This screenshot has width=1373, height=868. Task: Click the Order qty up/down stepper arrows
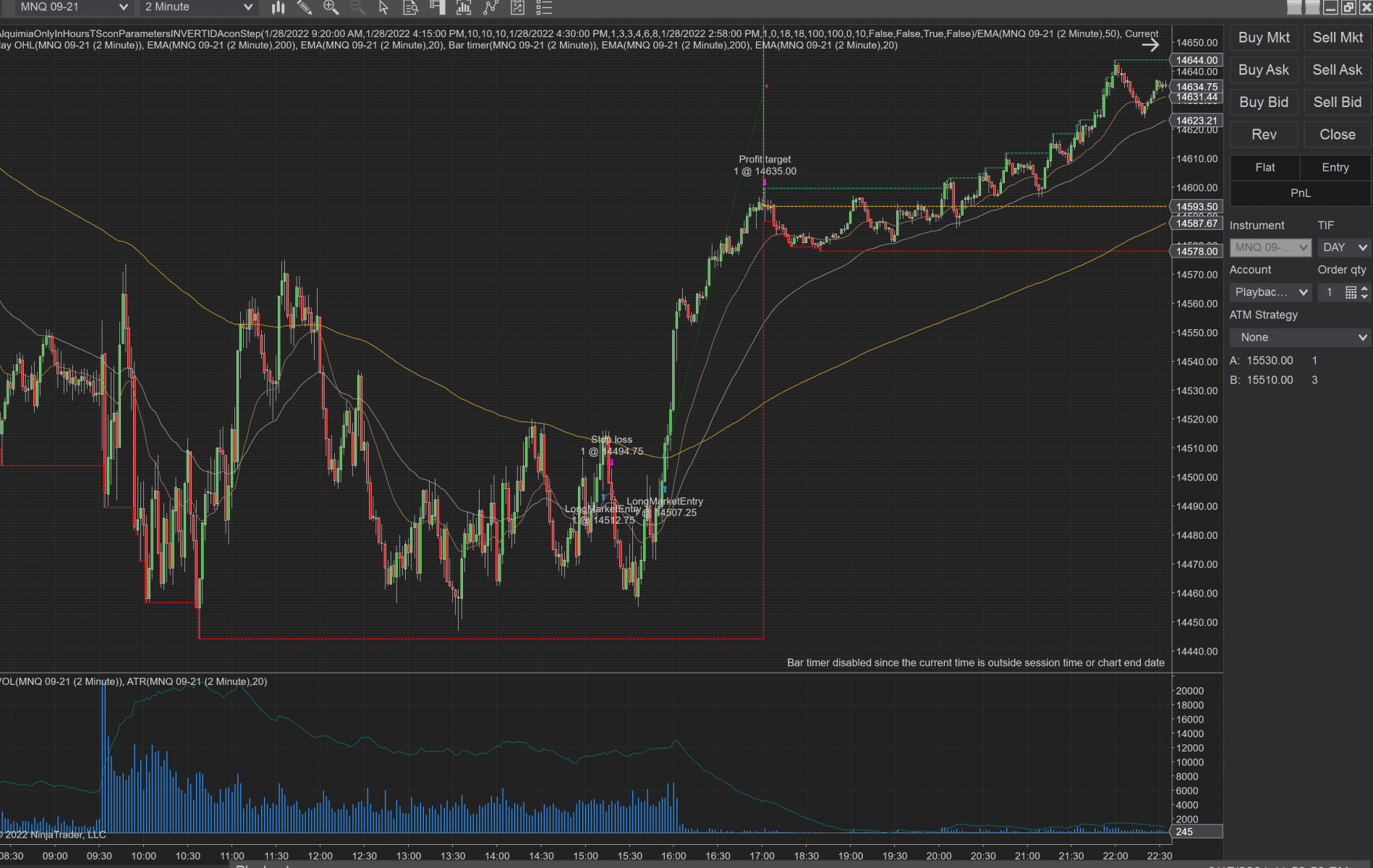click(x=1364, y=292)
